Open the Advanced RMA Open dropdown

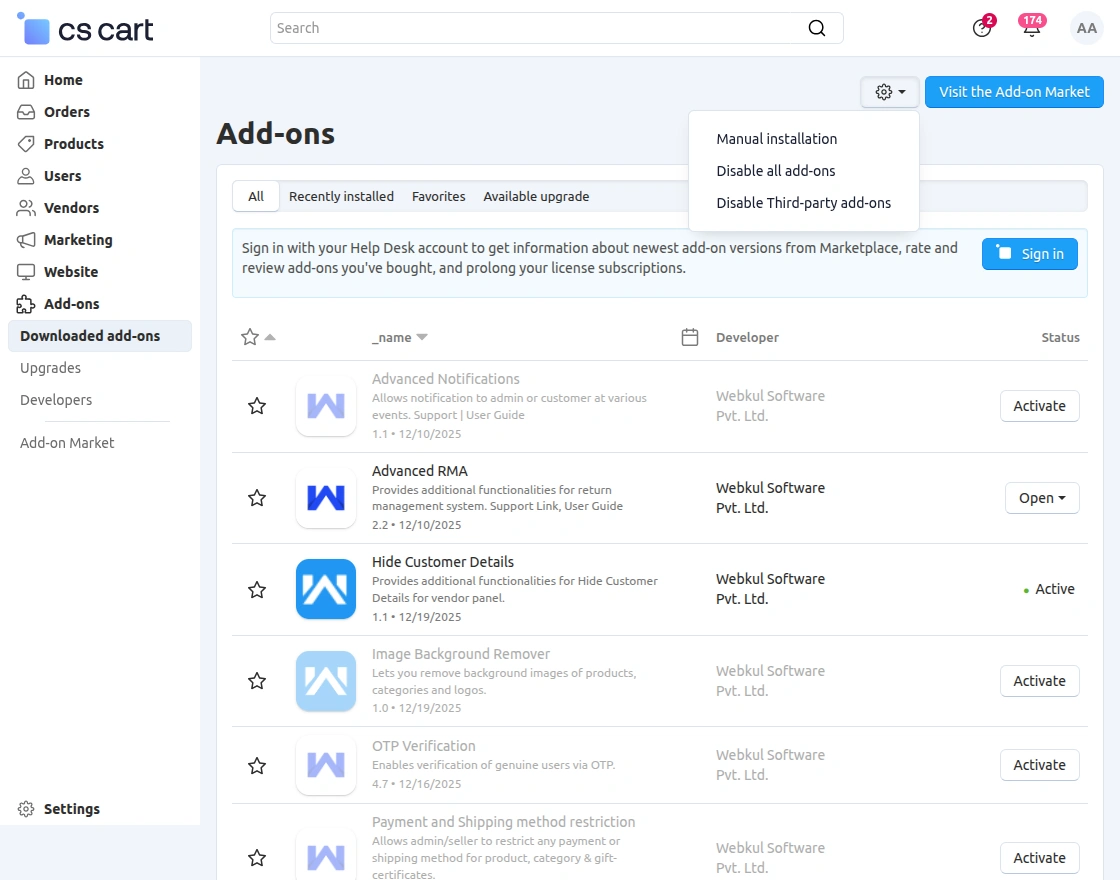coord(1041,498)
